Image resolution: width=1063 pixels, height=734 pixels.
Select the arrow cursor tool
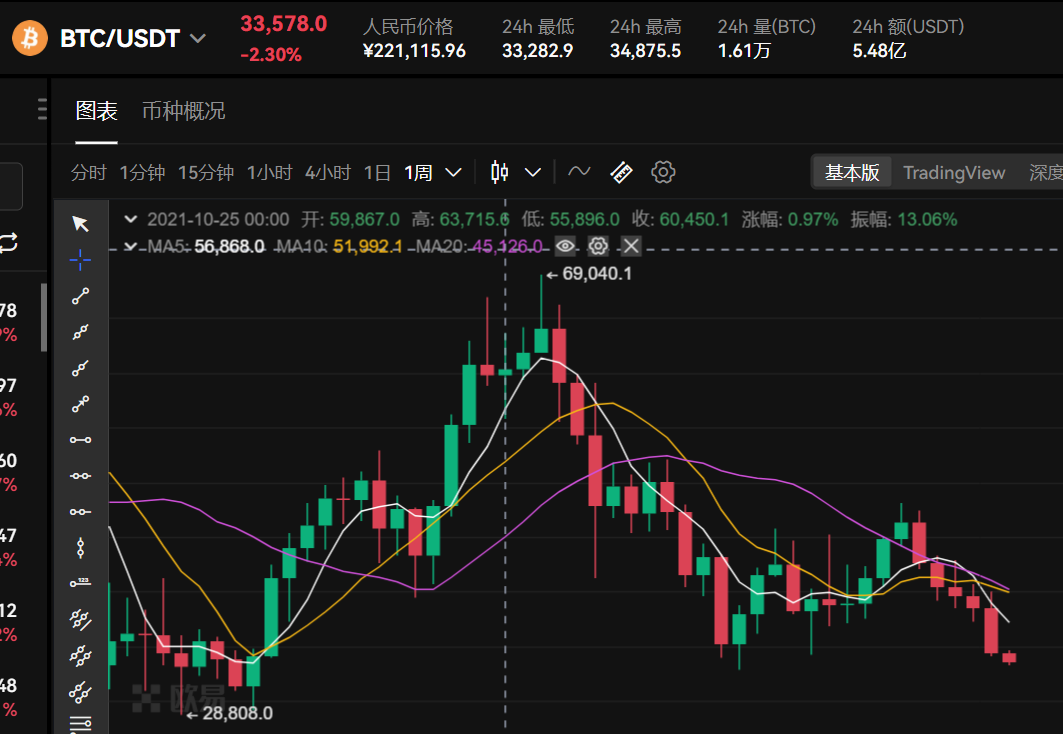coord(81,223)
